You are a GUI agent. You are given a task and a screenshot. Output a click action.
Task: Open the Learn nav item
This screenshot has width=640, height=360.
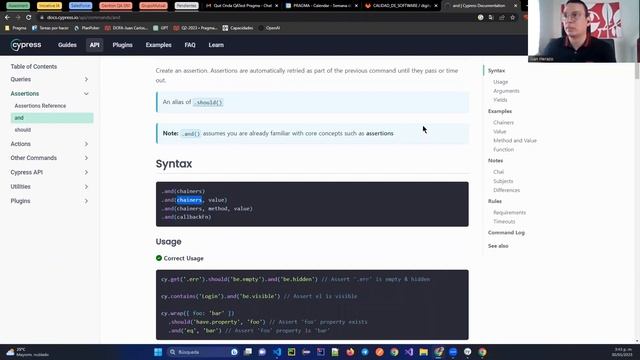pyautogui.click(x=216, y=45)
